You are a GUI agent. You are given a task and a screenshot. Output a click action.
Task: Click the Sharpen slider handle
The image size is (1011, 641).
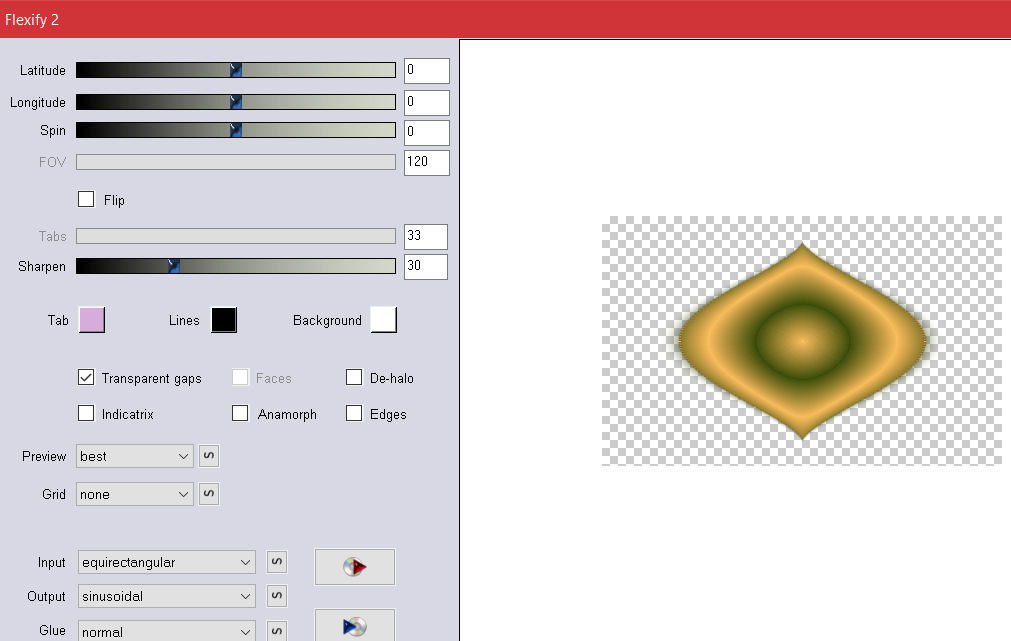[174, 266]
